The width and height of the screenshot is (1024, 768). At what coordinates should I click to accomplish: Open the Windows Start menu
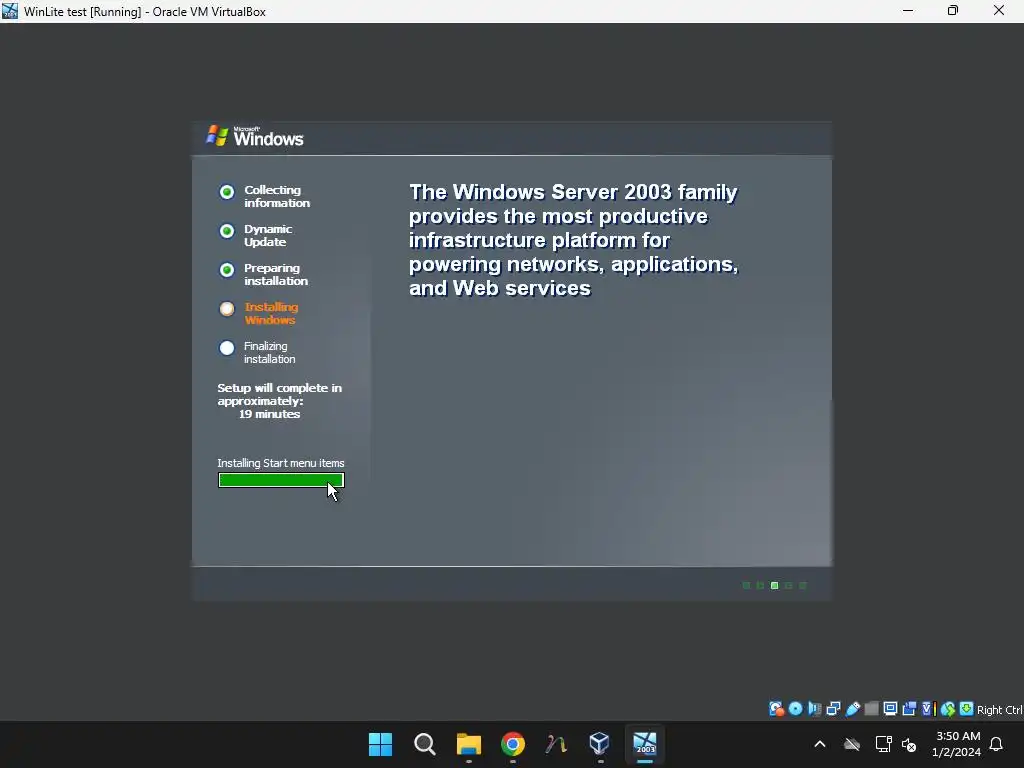(x=381, y=744)
